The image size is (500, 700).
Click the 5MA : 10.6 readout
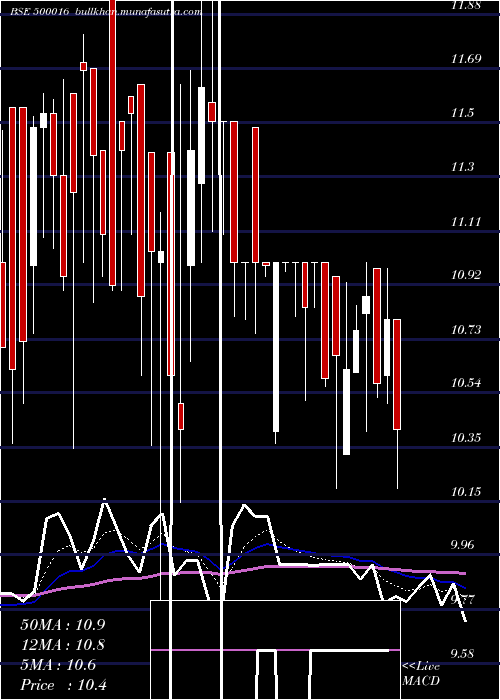coord(58,665)
